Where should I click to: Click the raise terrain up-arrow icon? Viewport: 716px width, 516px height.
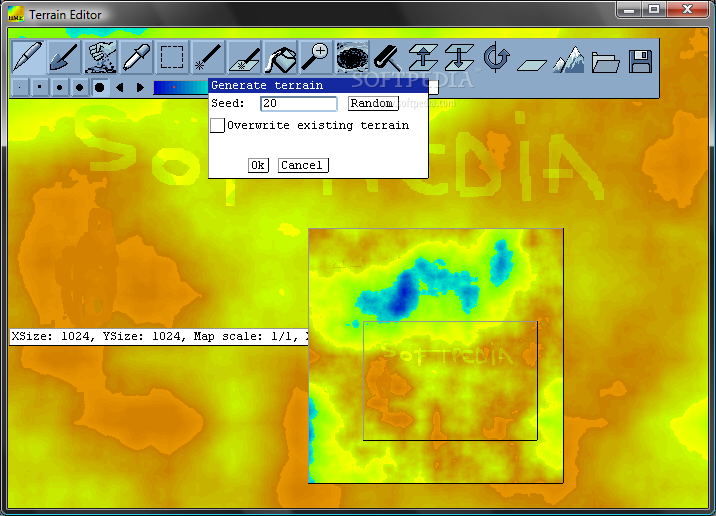(x=423, y=57)
